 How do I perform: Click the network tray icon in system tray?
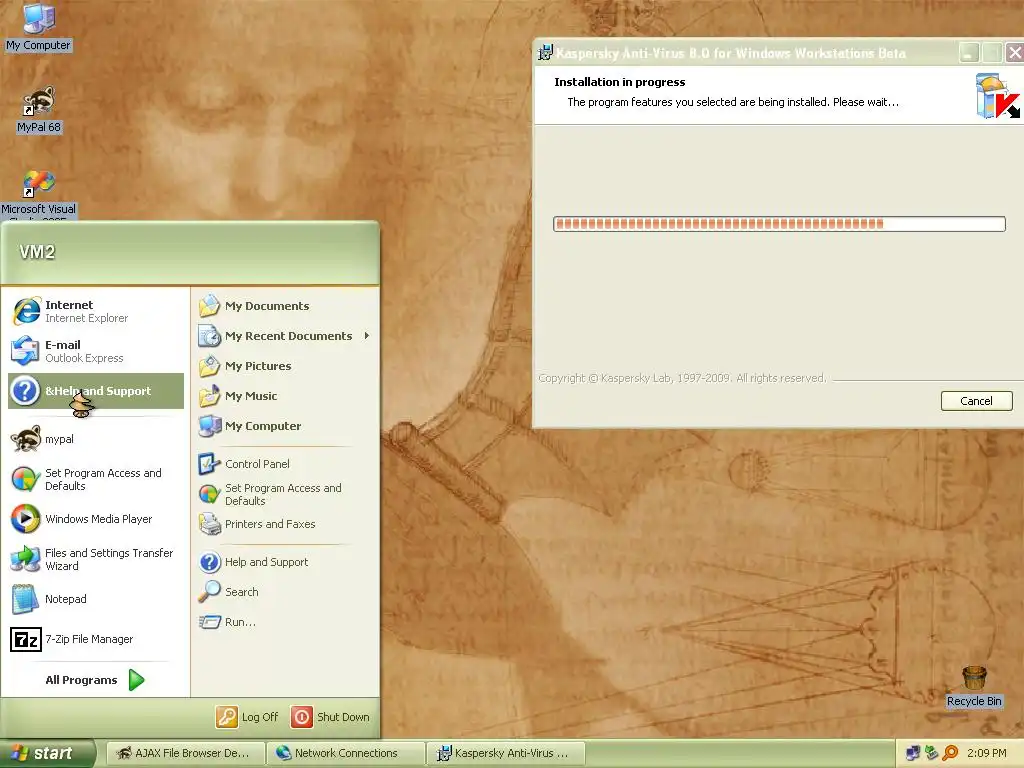pyautogui.click(x=913, y=753)
